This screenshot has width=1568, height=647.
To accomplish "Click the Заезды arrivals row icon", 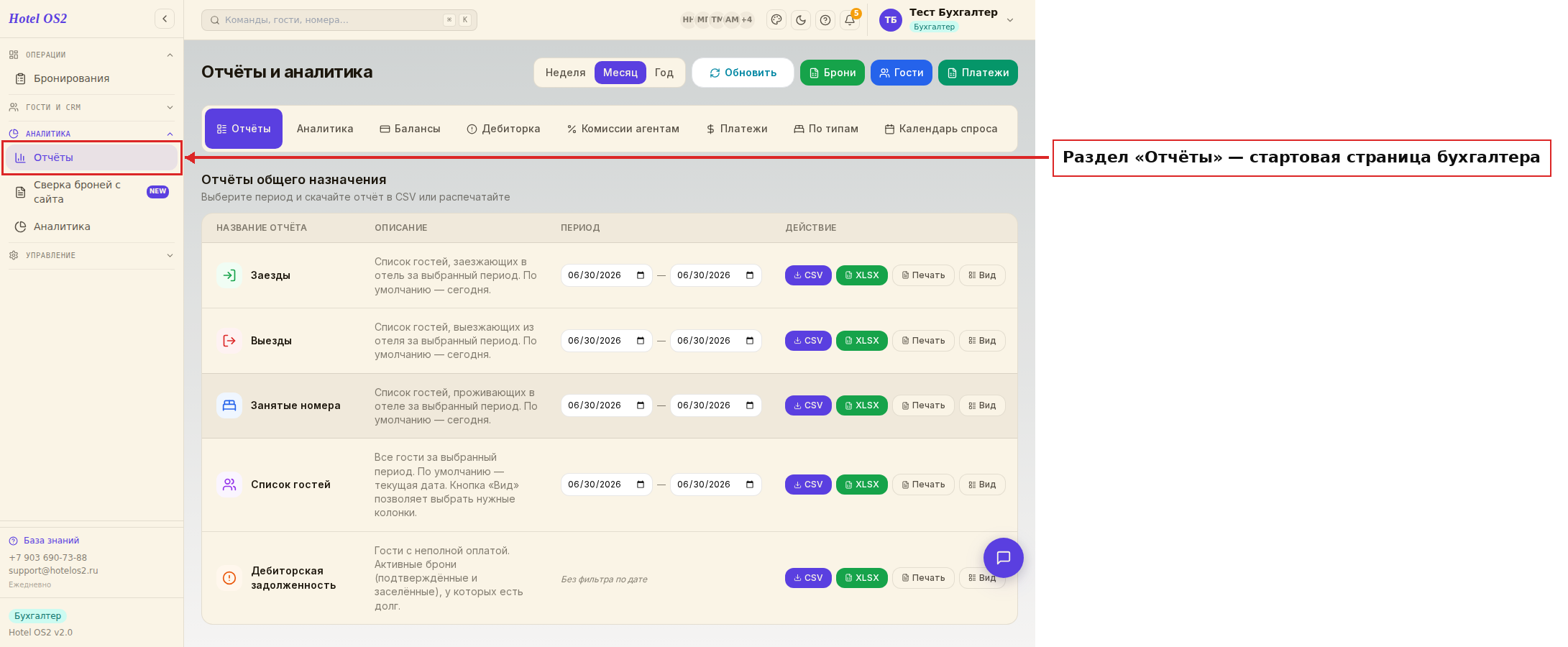I will click(x=229, y=275).
